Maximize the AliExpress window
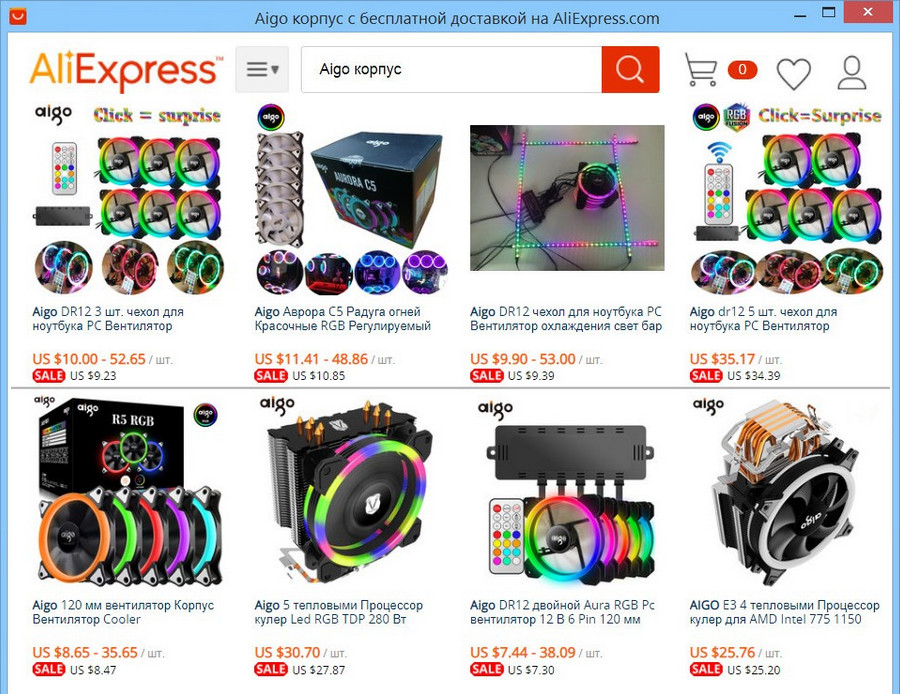Image resolution: width=901 pixels, height=694 pixels. coord(828,12)
